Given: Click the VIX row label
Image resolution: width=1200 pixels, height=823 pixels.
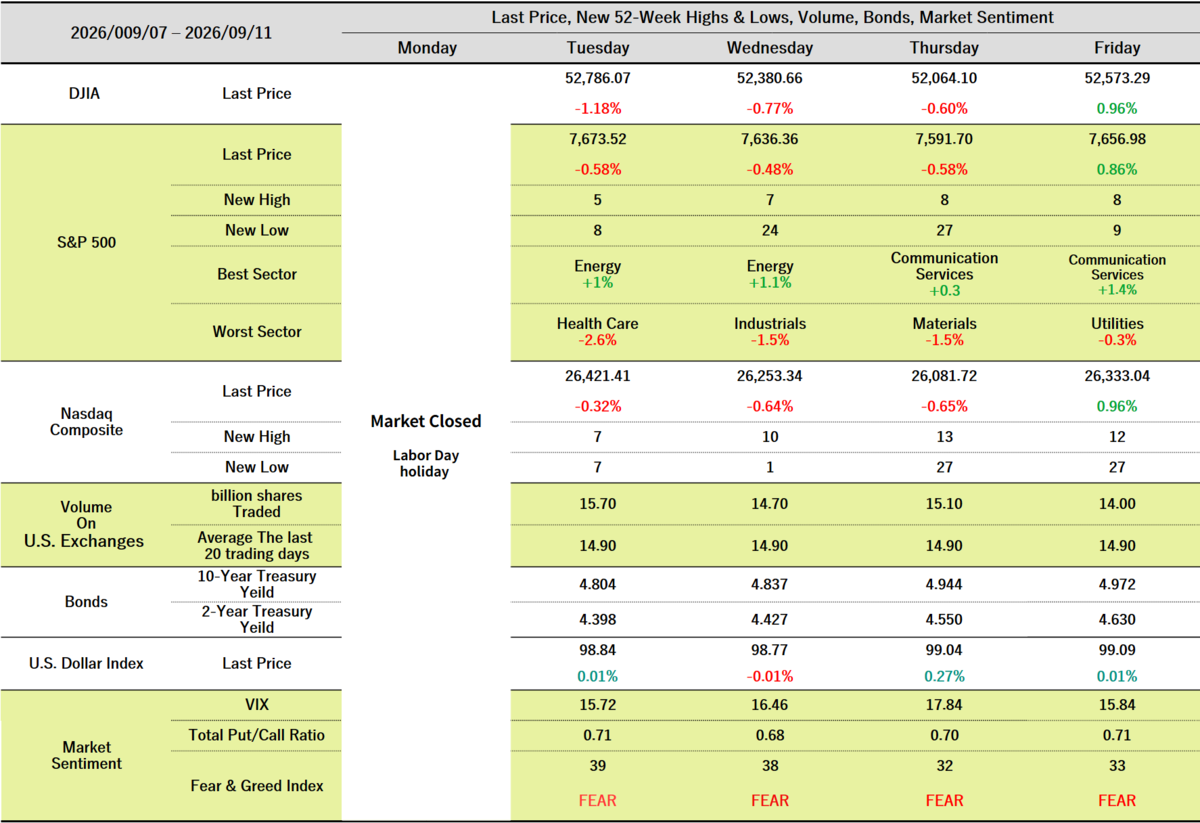Looking at the screenshot, I should point(257,705).
